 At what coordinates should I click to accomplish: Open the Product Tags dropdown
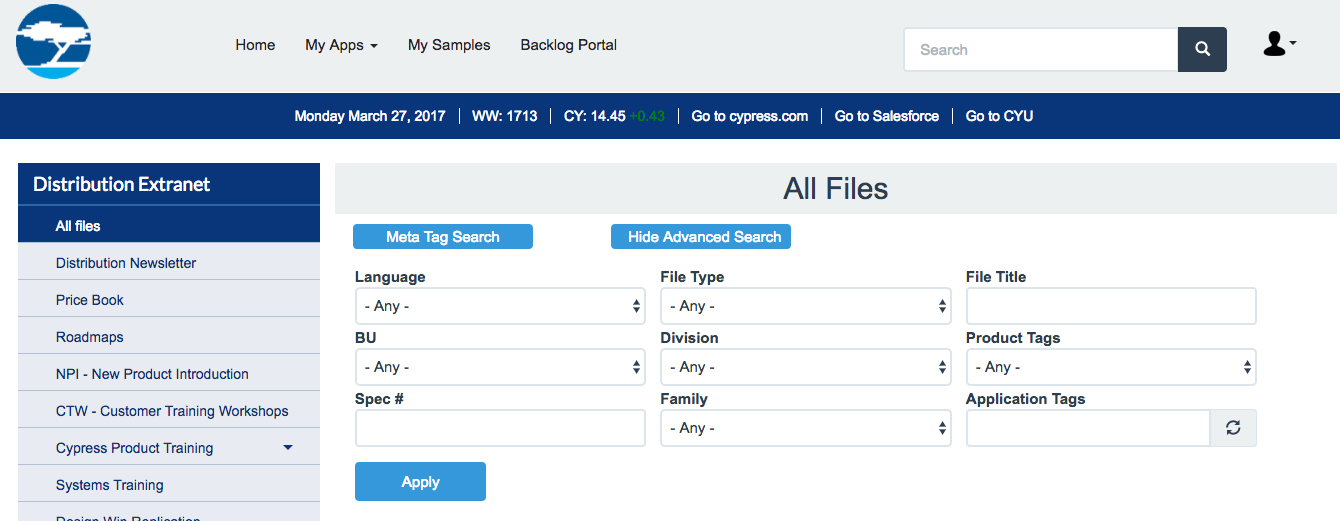1111,367
